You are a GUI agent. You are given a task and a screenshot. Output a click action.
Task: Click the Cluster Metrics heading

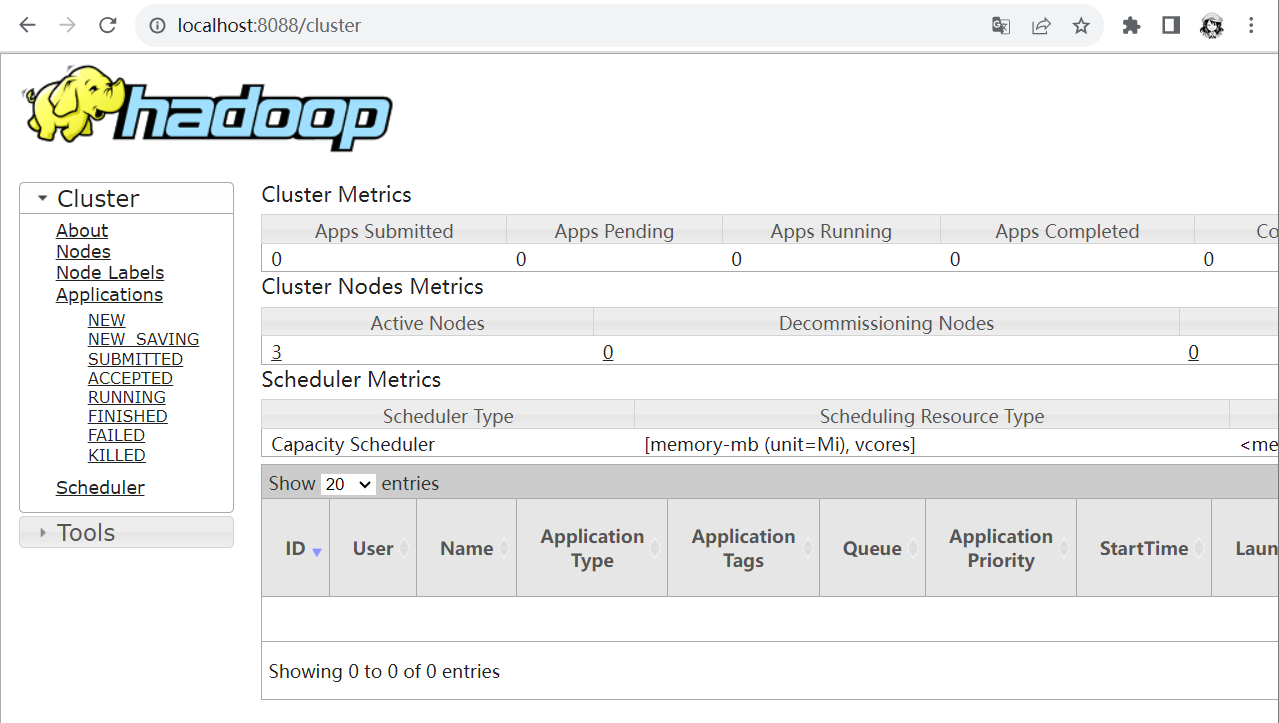coord(337,194)
